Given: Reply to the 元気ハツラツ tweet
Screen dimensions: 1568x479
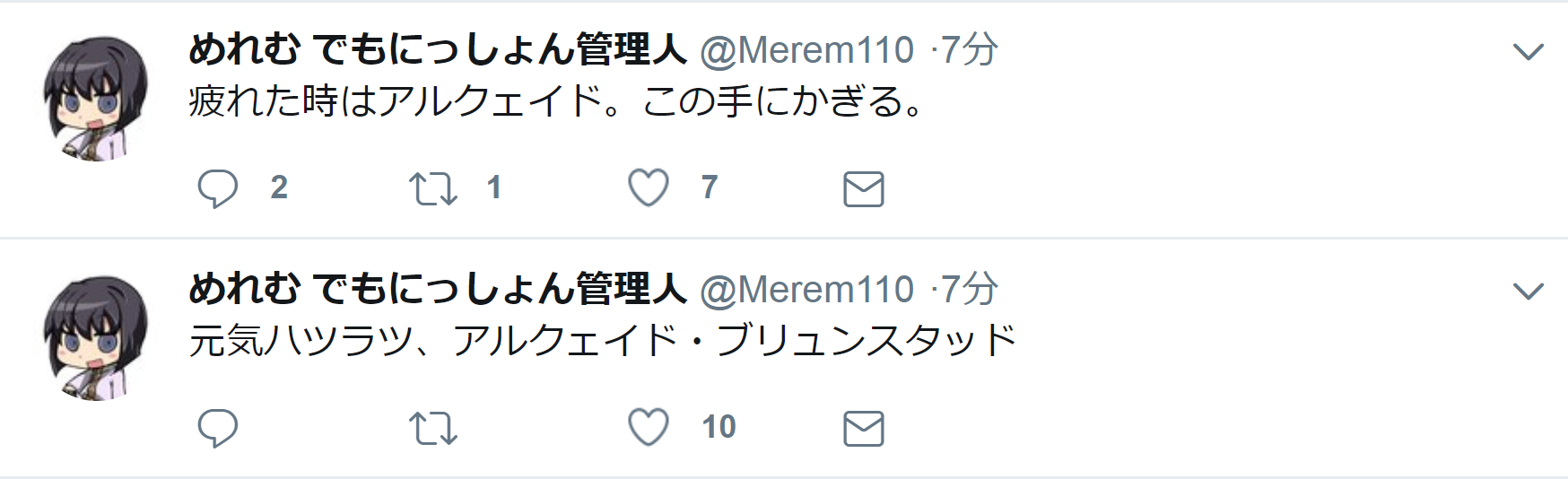Looking at the screenshot, I should coord(218,428).
